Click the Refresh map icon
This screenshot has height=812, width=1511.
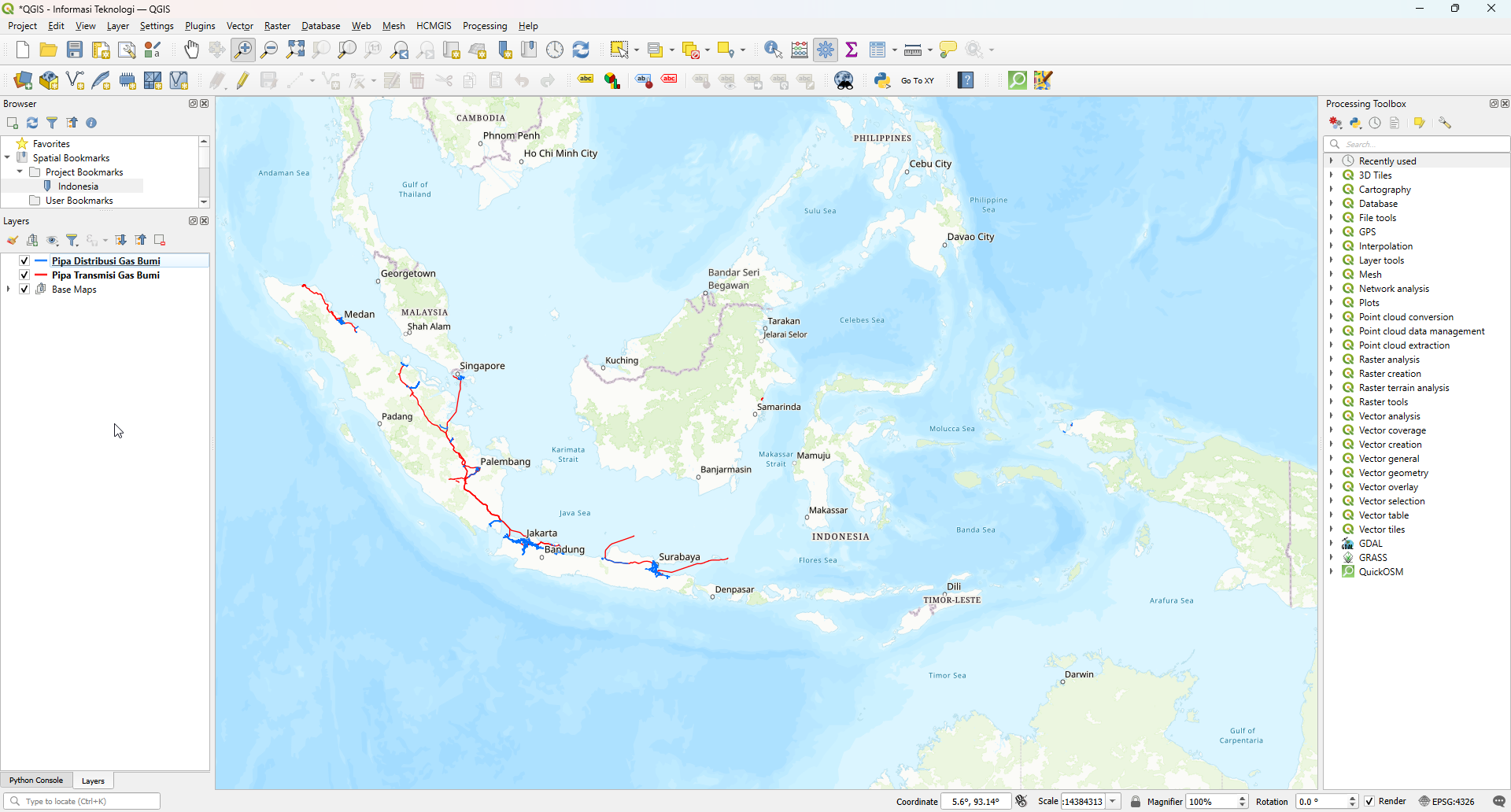click(581, 50)
